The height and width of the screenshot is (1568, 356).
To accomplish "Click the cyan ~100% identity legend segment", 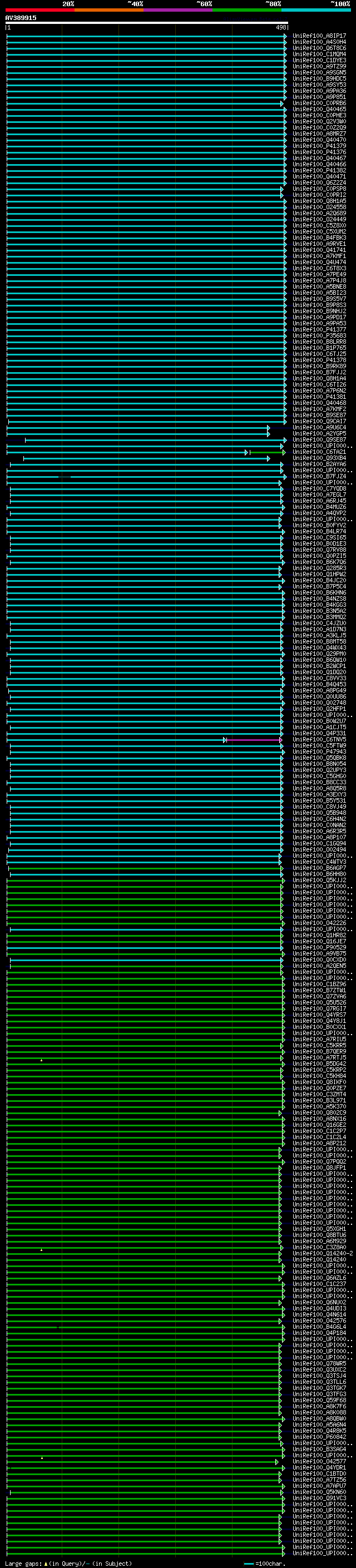I will click(317, 10).
